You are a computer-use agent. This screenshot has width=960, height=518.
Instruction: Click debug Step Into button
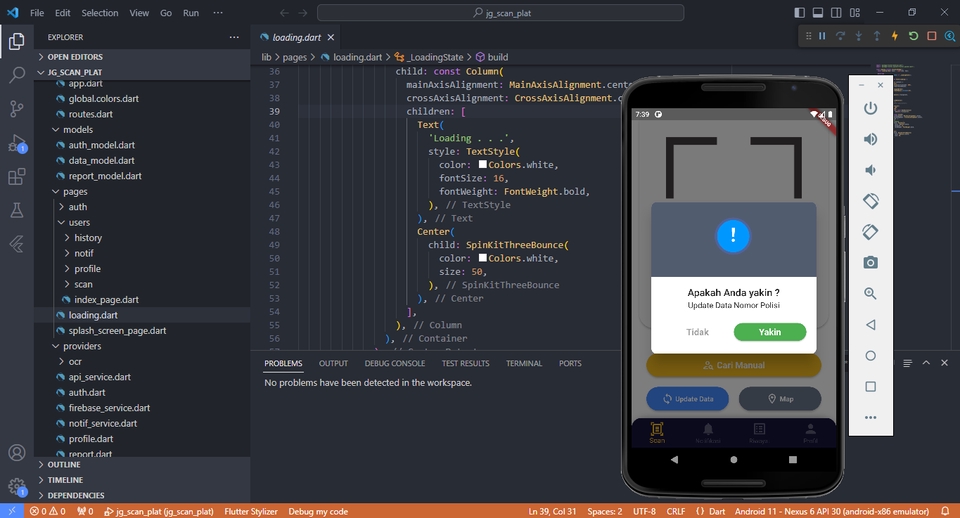[x=859, y=36]
